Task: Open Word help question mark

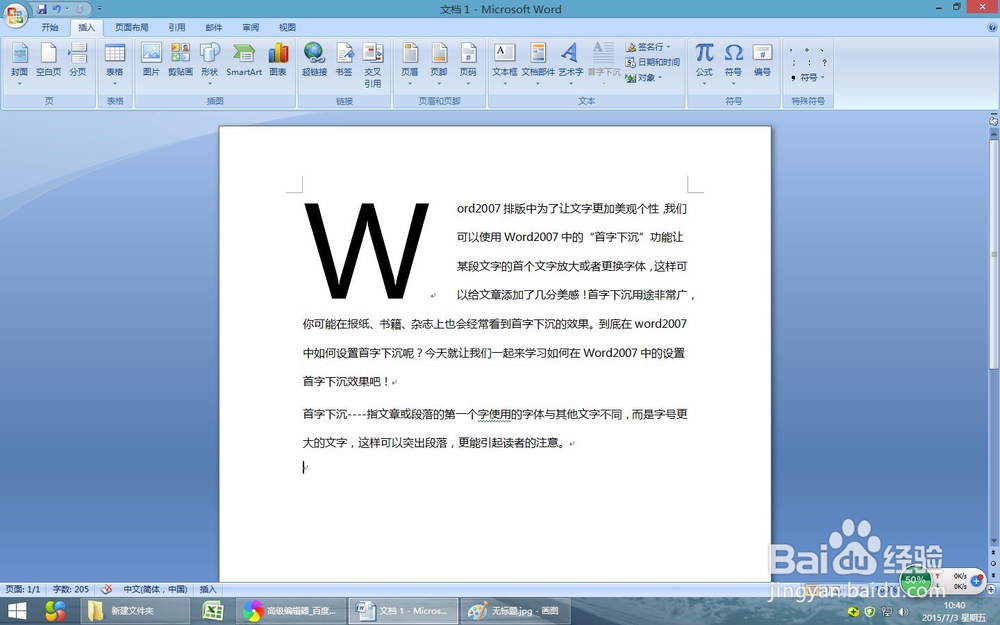Action: [x=992, y=27]
